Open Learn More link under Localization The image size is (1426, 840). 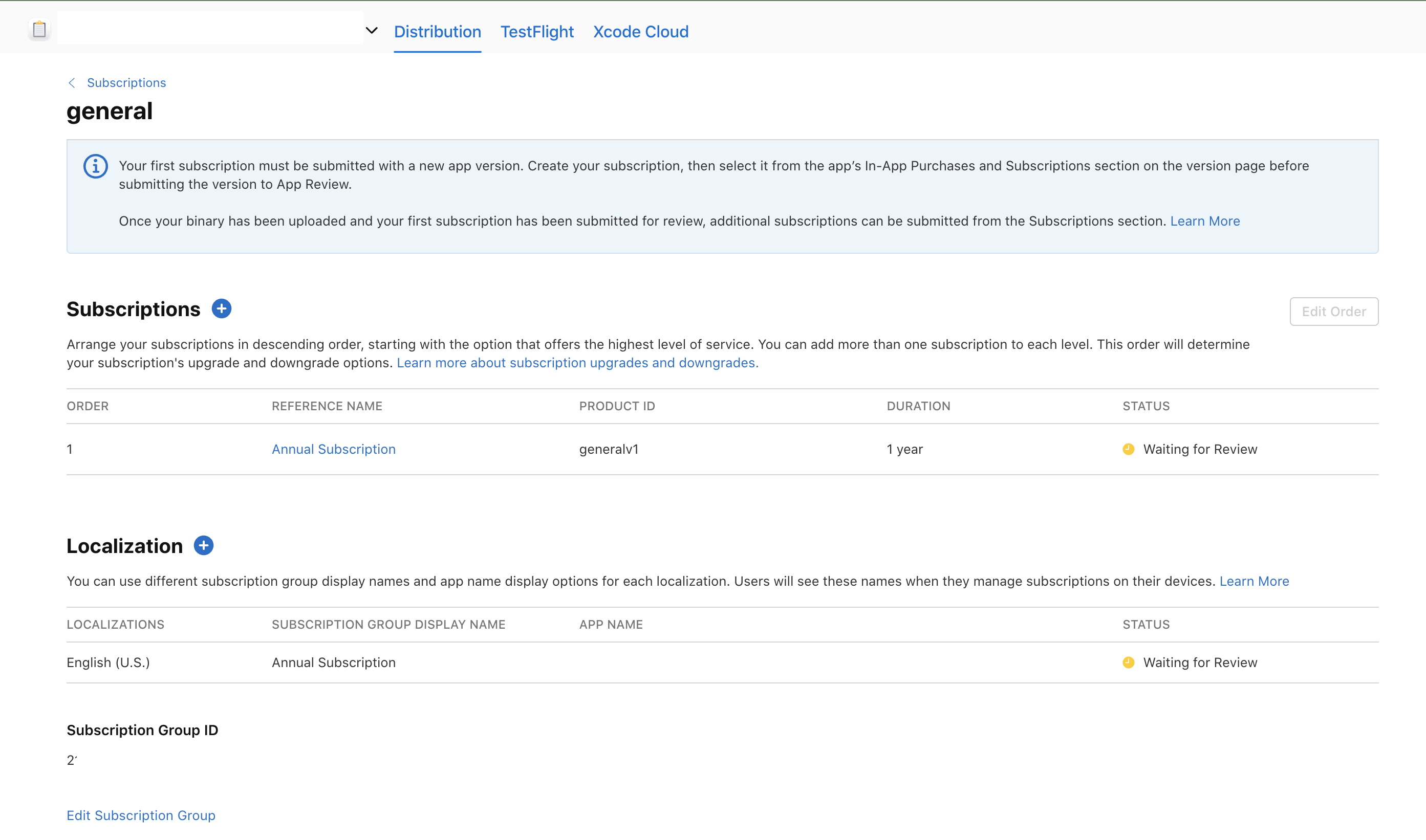[1254, 581]
